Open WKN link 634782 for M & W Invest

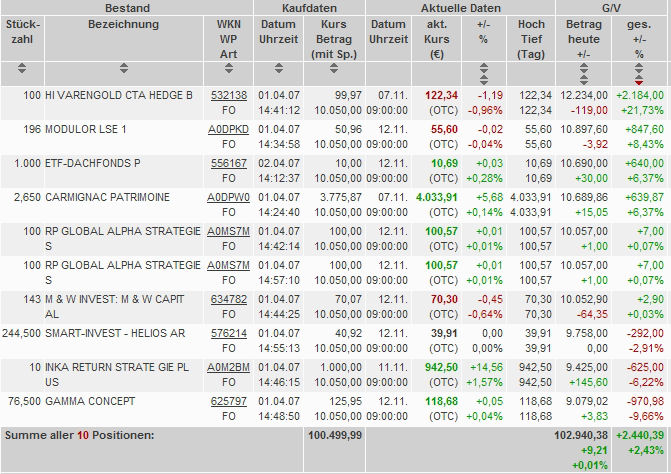click(x=229, y=299)
